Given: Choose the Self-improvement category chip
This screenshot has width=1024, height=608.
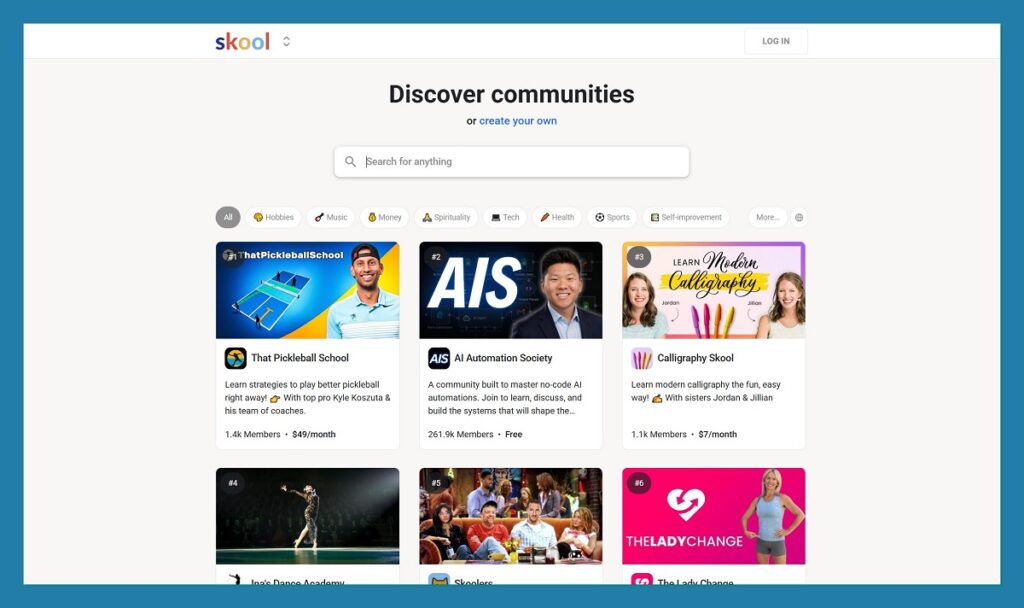Looking at the screenshot, I should pyautogui.click(x=686, y=217).
